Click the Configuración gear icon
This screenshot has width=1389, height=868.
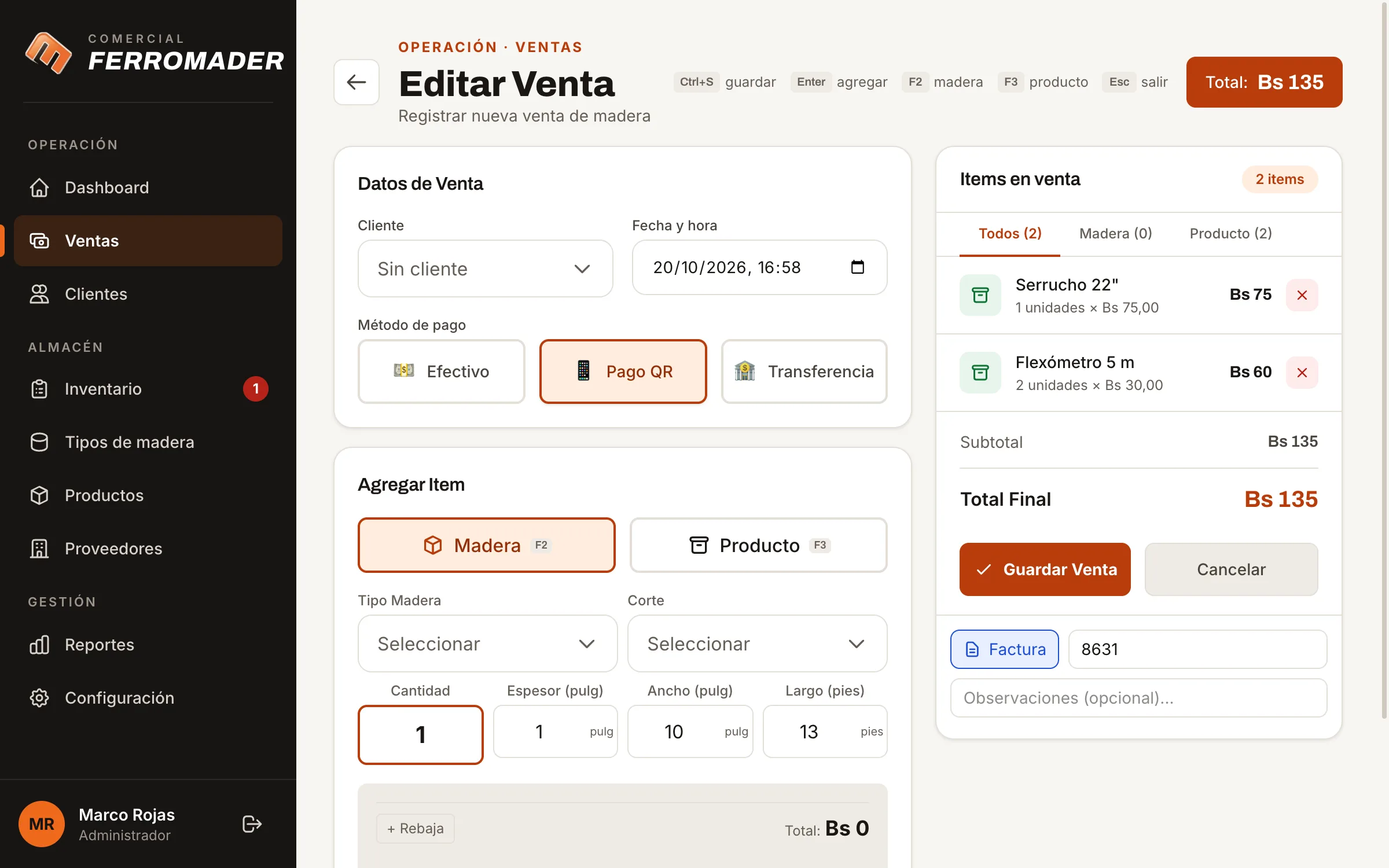39,698
